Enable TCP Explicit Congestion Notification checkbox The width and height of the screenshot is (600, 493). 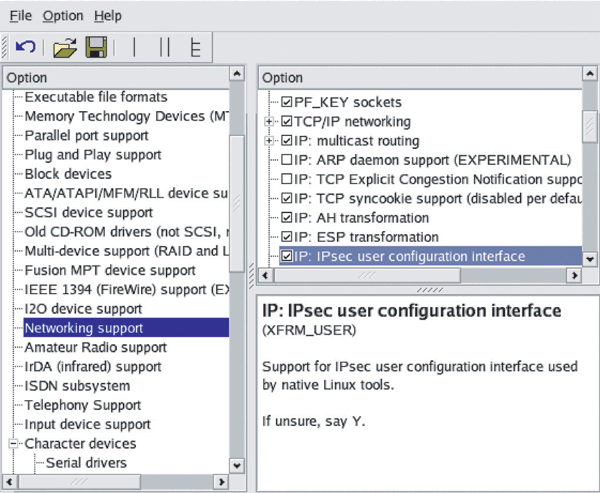[287, 179]
